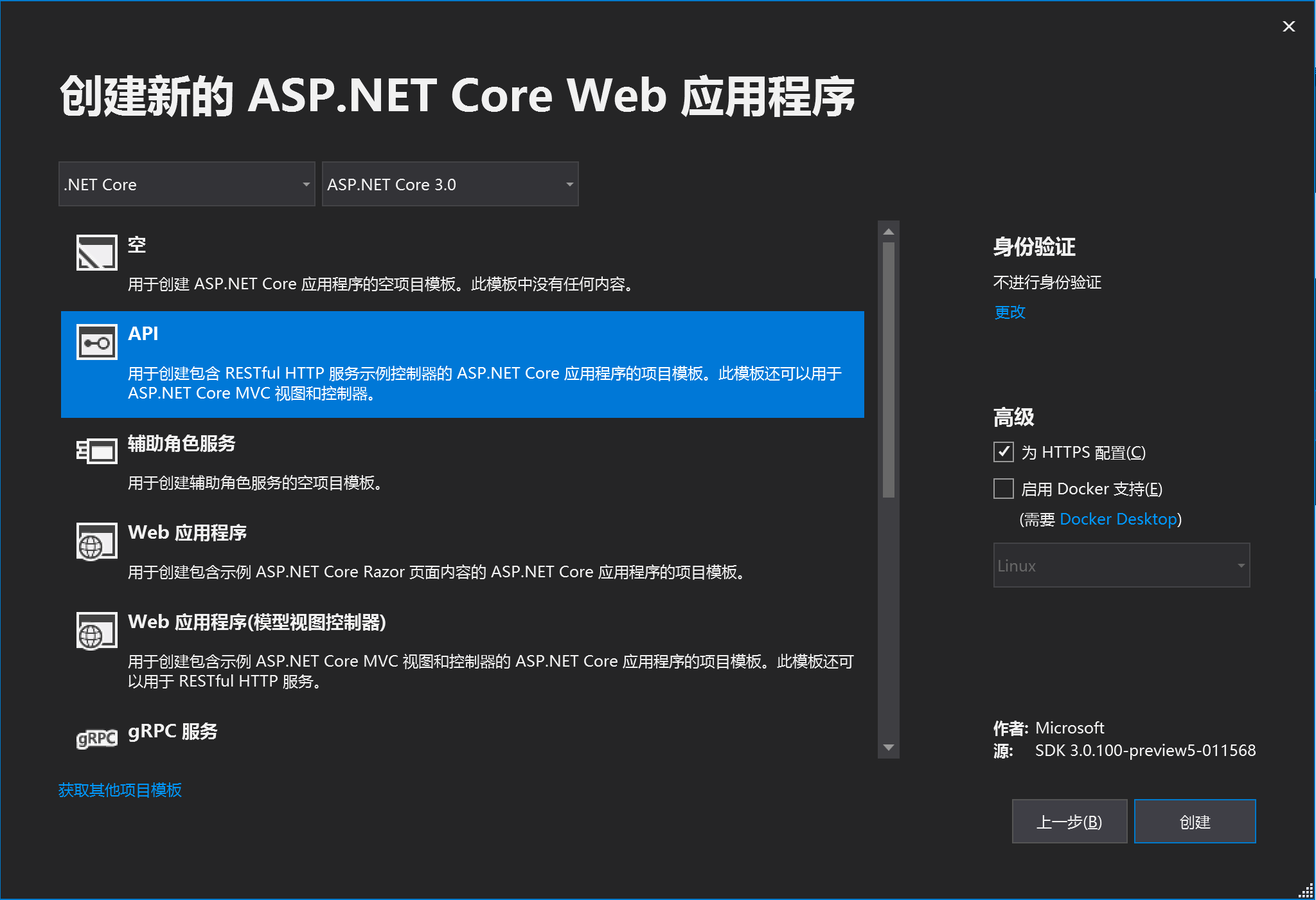
Task: Click the Worker Service (辅助角色服务) icon
Action: (x=96, y=451)
